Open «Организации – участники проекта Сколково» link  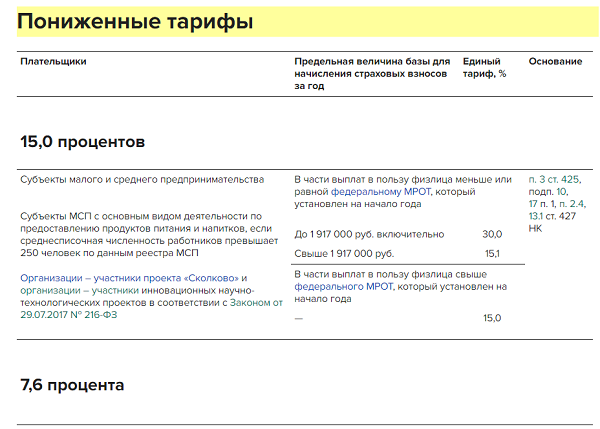coord(130,278)
